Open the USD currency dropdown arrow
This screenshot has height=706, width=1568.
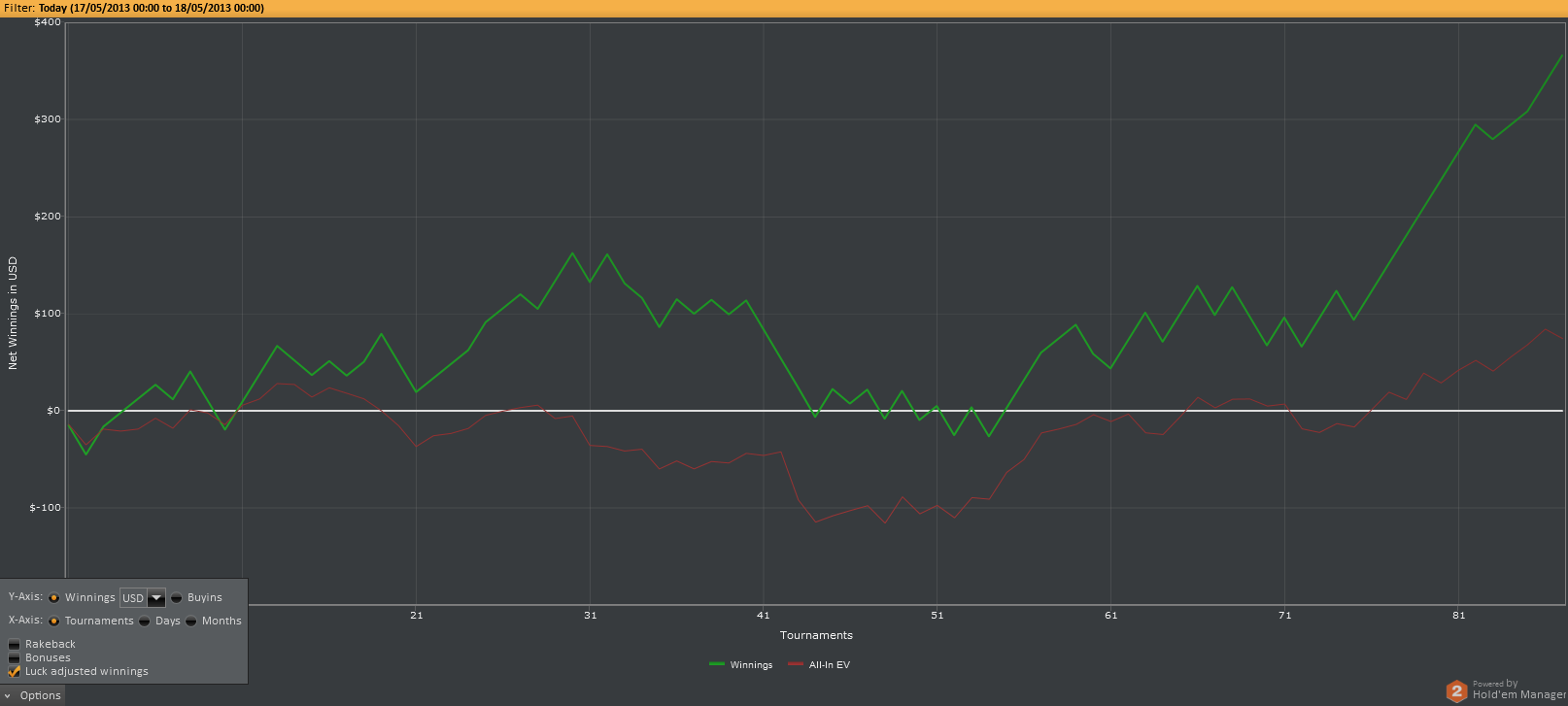pyautogui.click(x=155, y=598)
